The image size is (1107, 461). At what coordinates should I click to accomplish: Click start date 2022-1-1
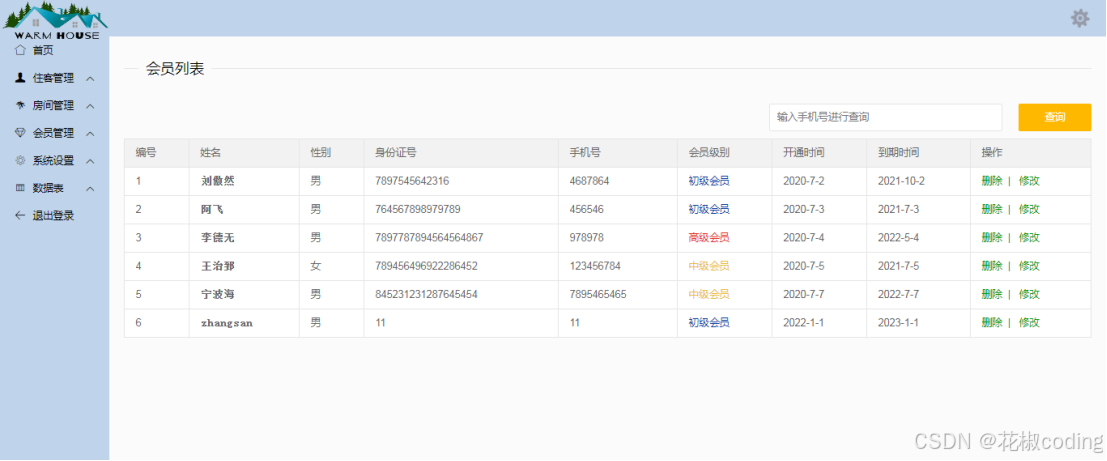(x=803, y=322)
